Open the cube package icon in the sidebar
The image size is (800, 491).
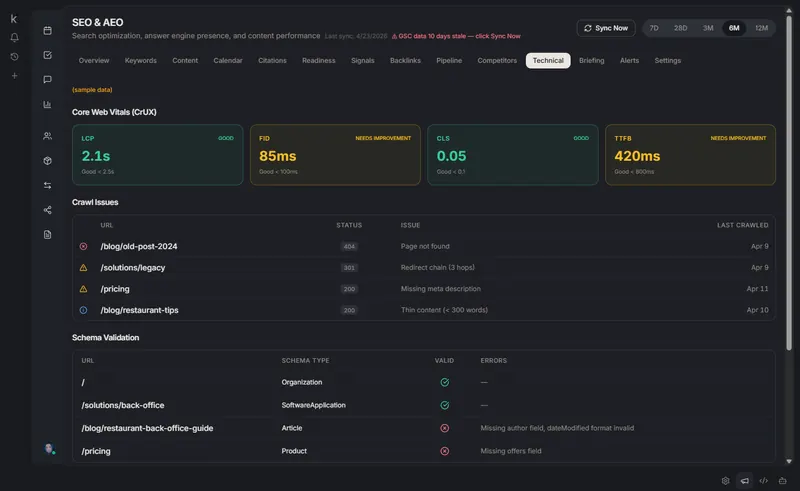47,161
